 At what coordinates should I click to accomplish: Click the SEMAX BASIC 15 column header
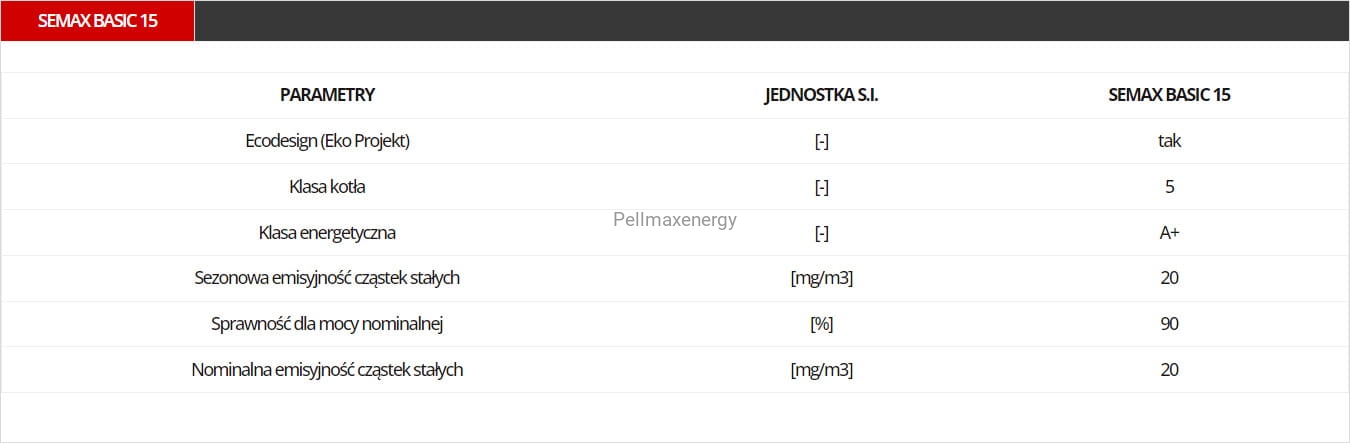[1169, 95]
